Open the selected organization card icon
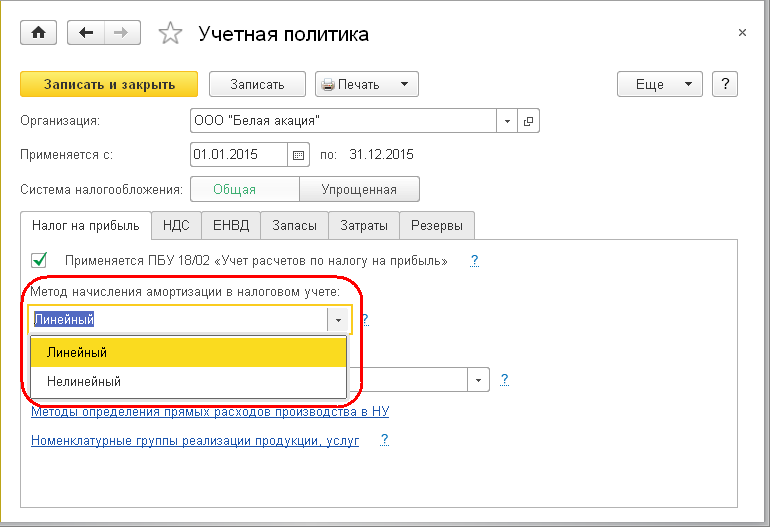Viewport: 770px width, 527px height. [x=528, y=120]
